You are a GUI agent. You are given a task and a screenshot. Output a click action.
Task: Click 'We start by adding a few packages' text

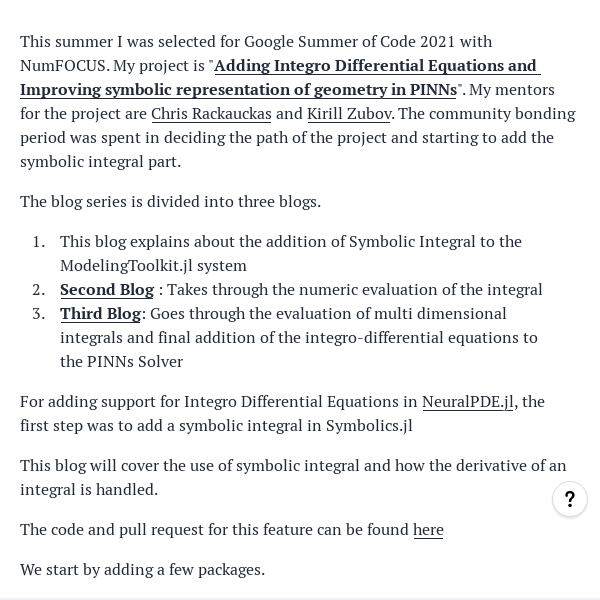point(142,570)
